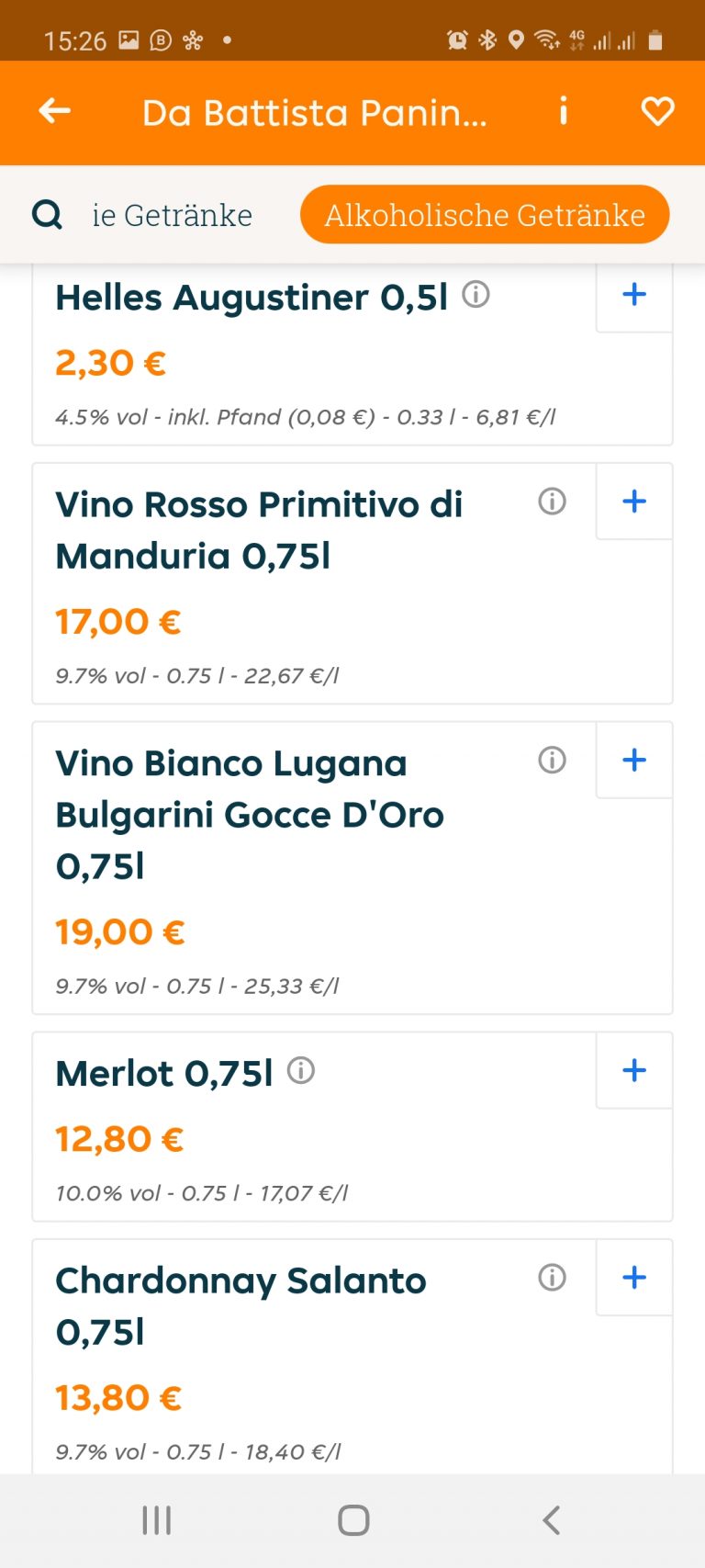The height and width of the screenshot is (1568, 705).
Task: Show info for Helles Augustiner 0,5l
Action: click(x=476, y=295)
